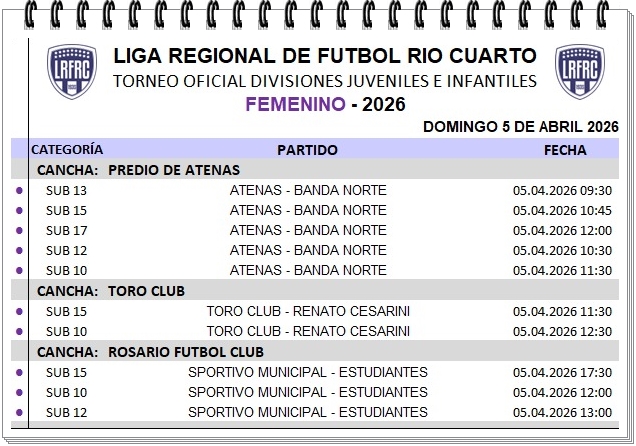The height and width of the screenshot is (446, 636).
Task: Click the purple bullet beside SUB 13
Action: (x=19, y=190)
